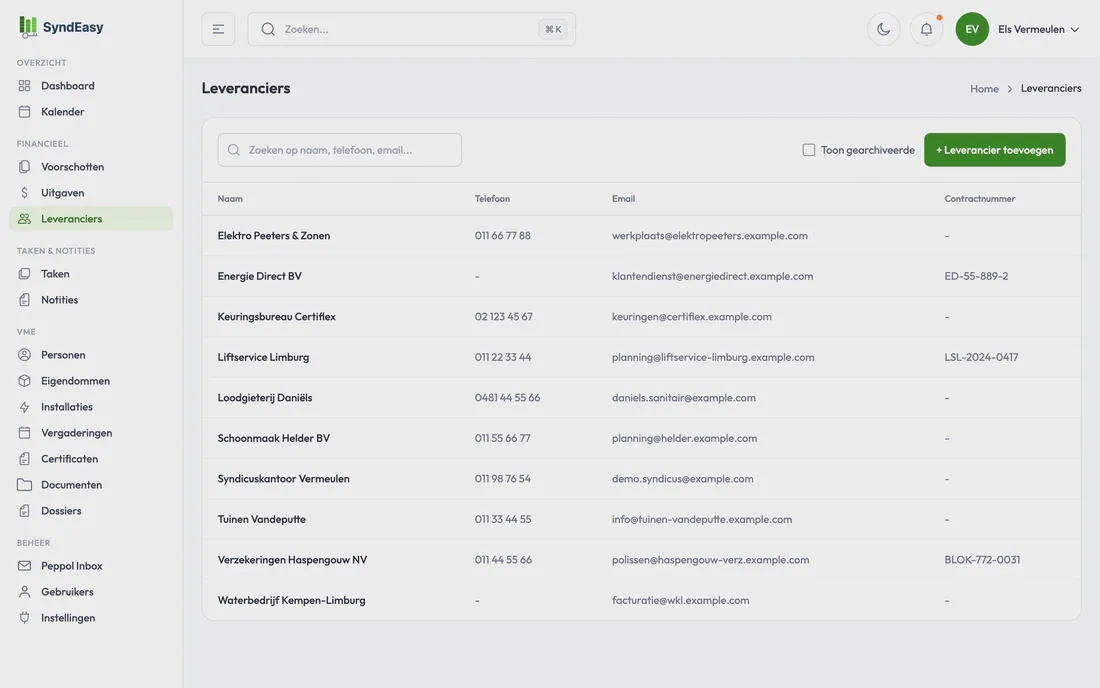Click email demo.syndicus@example.com
1100x688 pixels.
(x=683, y=479)
